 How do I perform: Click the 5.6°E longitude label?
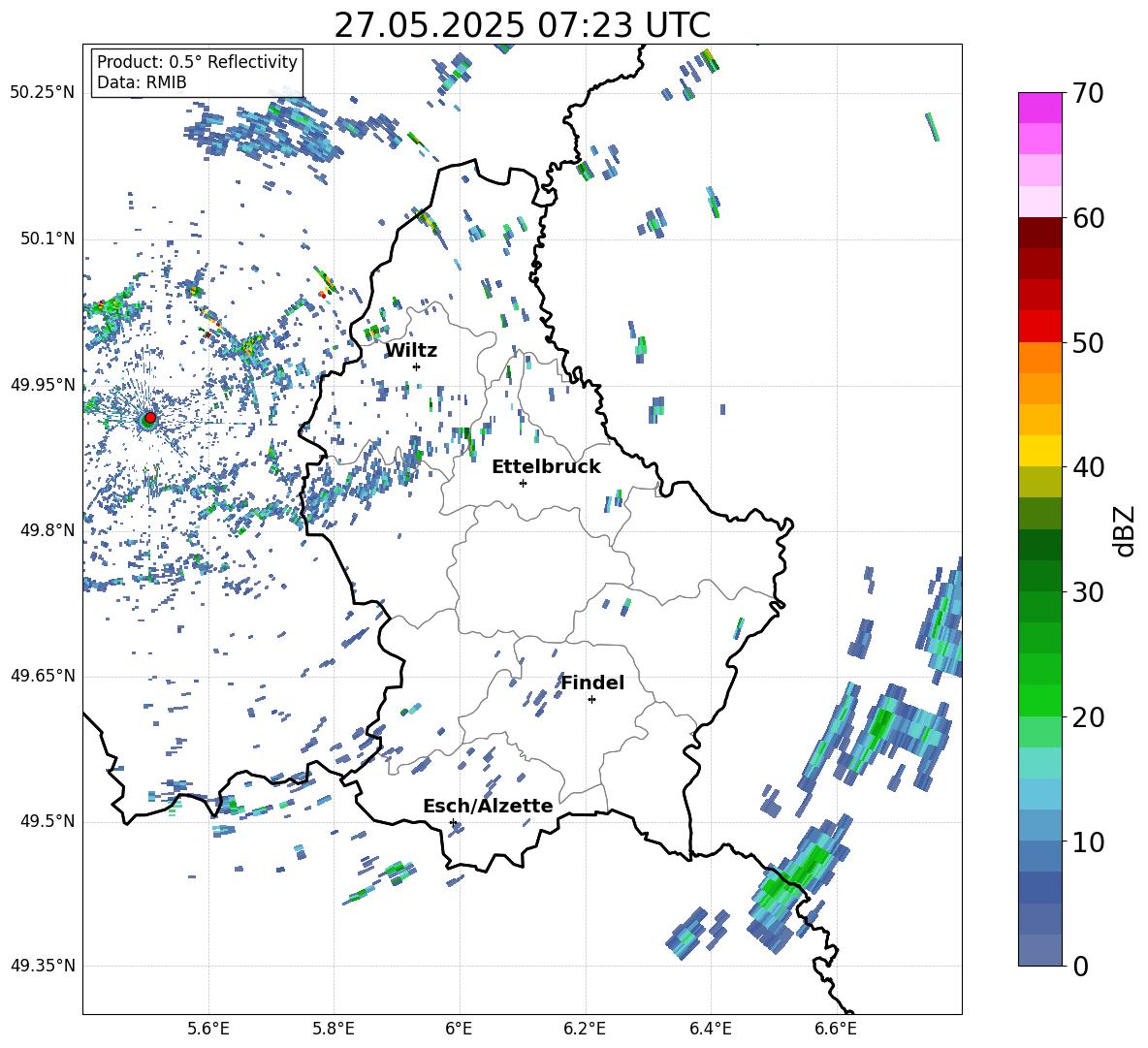click(208, 1029)
